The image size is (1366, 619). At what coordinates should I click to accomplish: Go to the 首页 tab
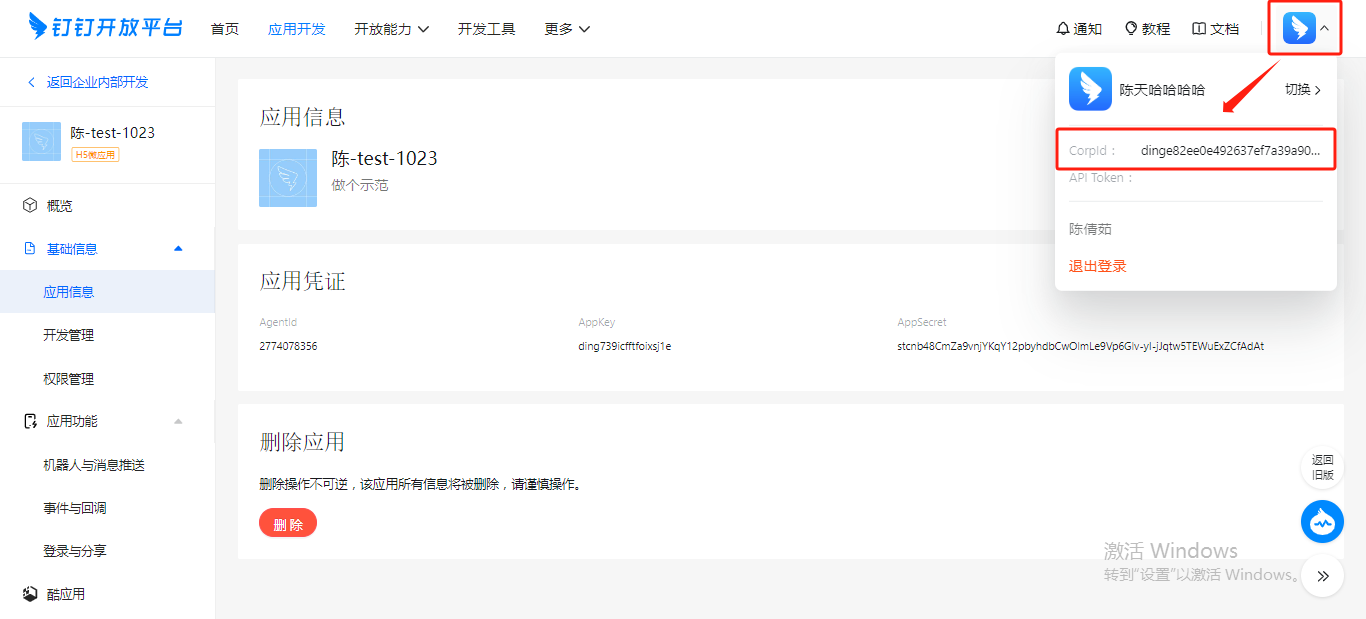coord(225,29)
